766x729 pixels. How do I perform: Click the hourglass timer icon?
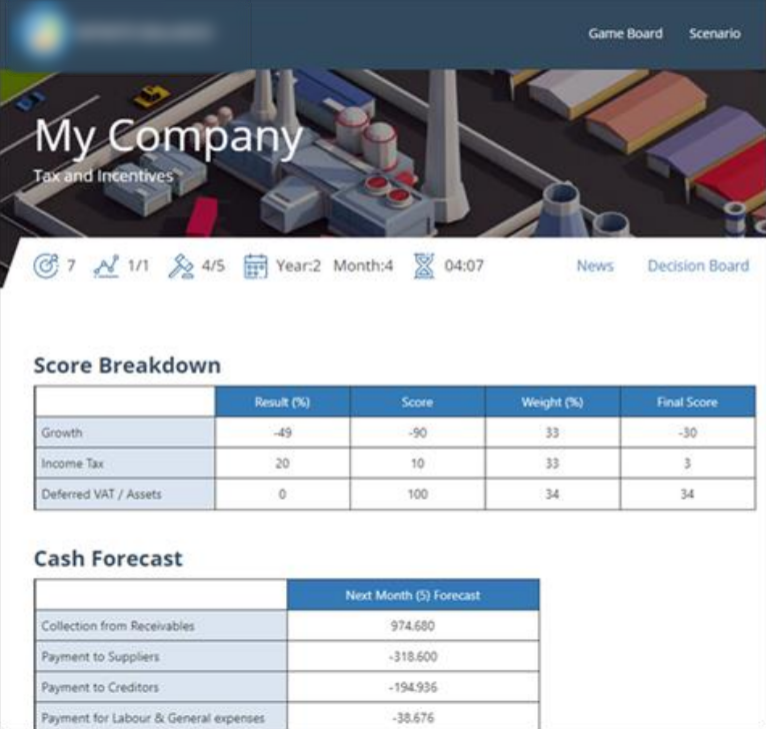(x=424, y=266)
